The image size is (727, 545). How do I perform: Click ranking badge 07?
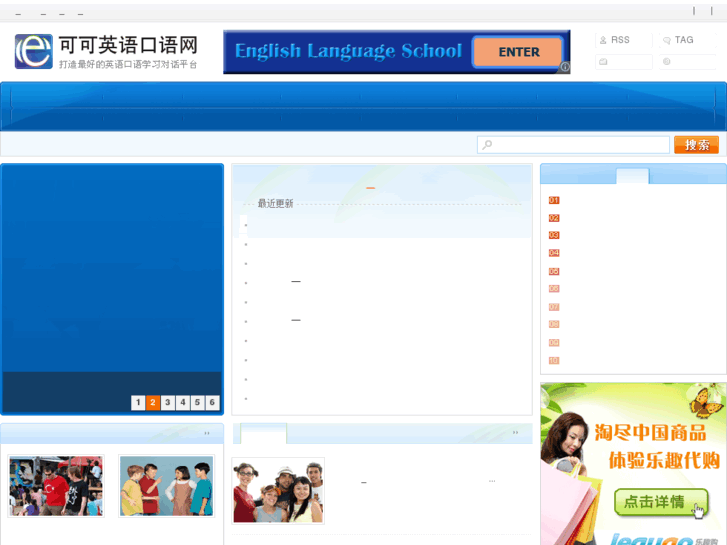554,307
